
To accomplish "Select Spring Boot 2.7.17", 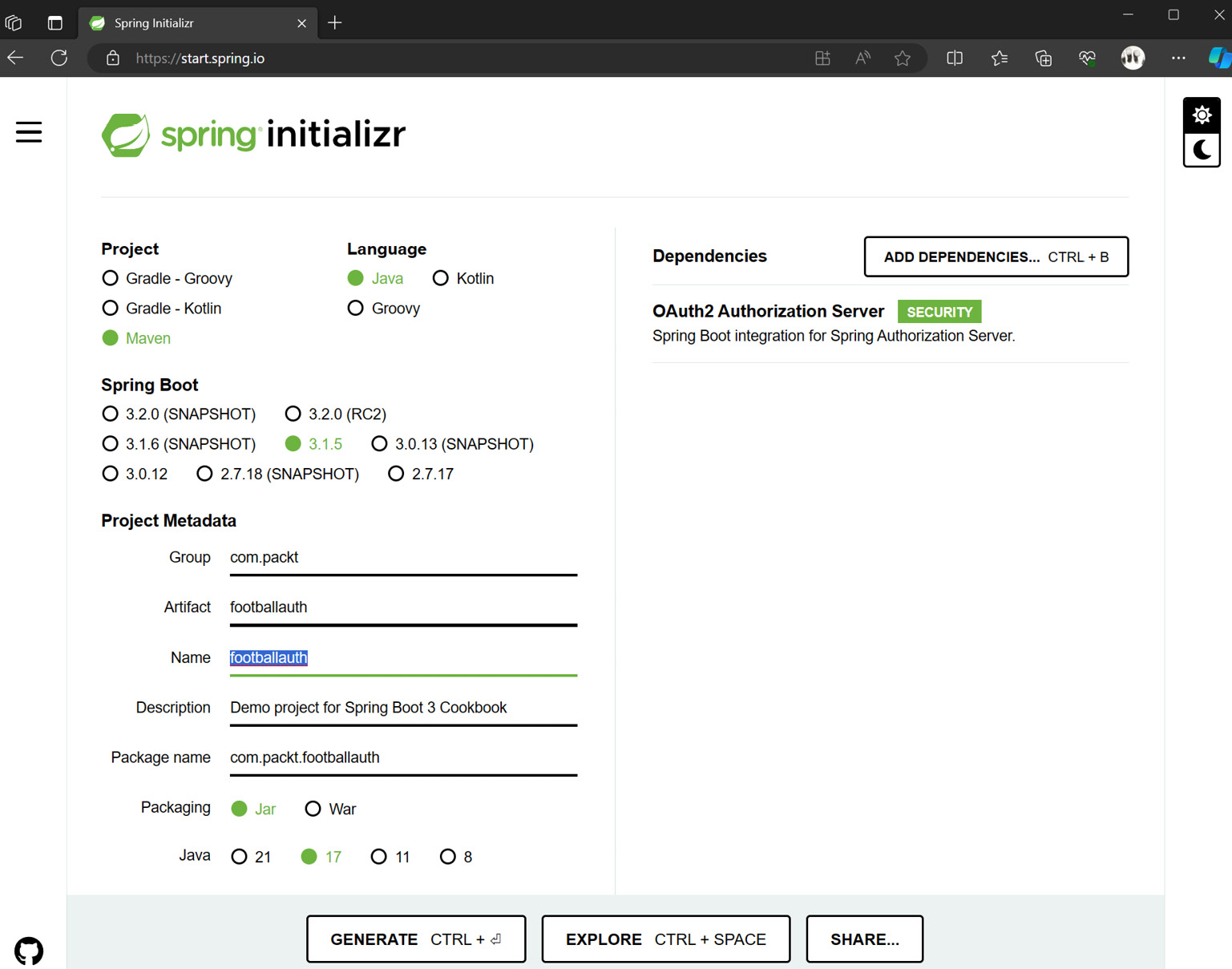I will click(x=421, y=474).
